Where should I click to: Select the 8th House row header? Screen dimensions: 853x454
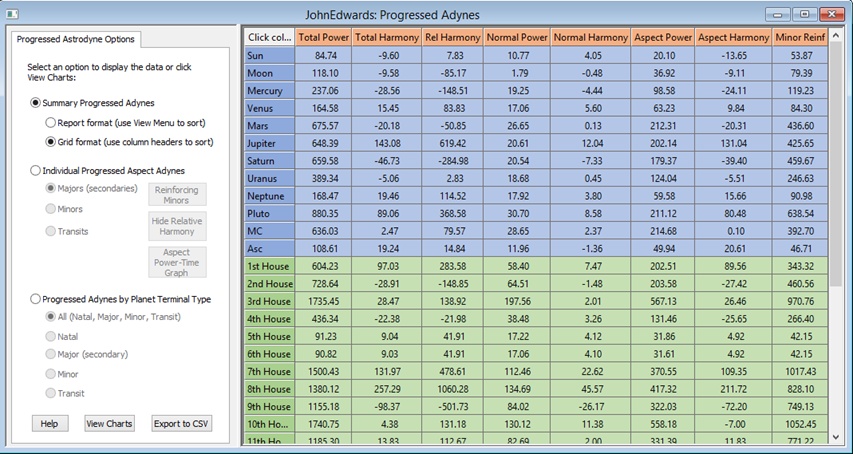point(270,389)
